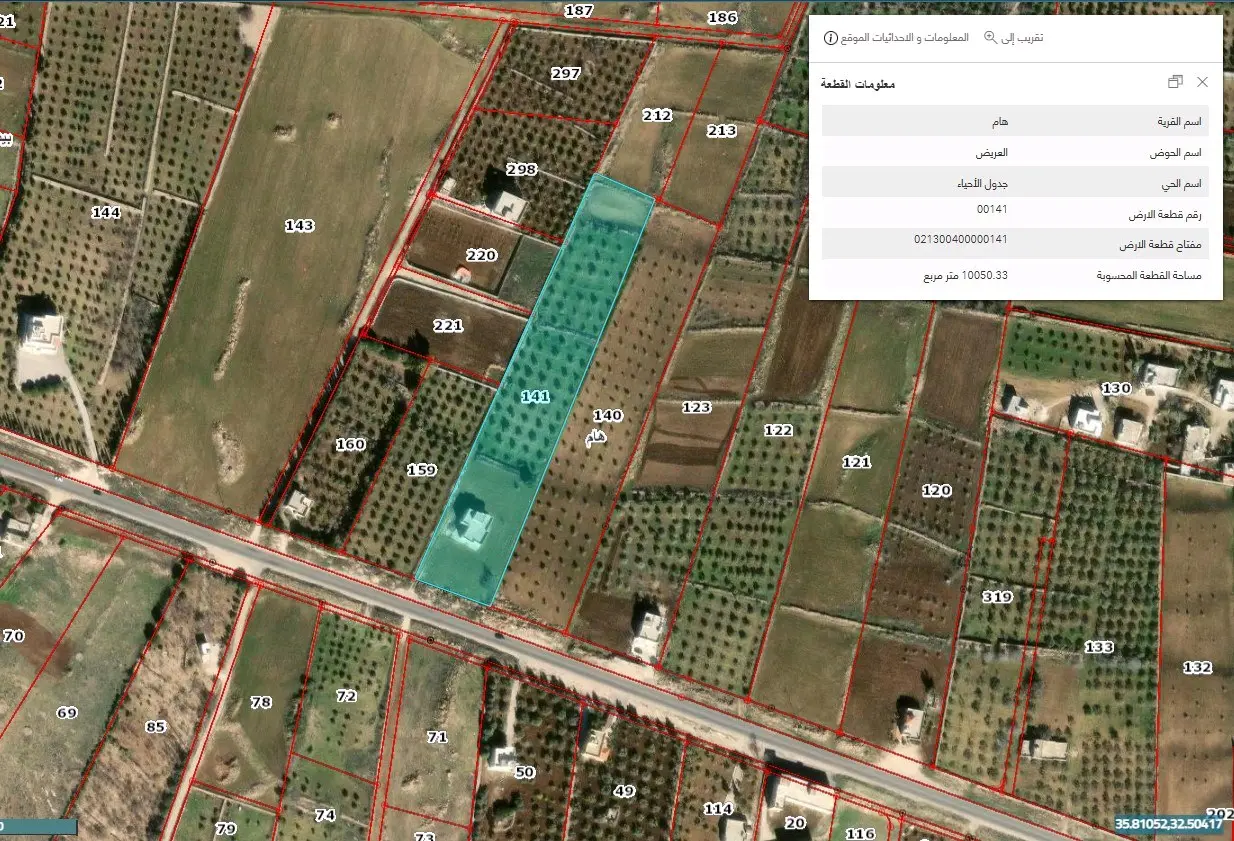The height and width of the screenshot is (841, 1234).
Task: Choose parcel 220 on the map
Action: pos(481,256)
